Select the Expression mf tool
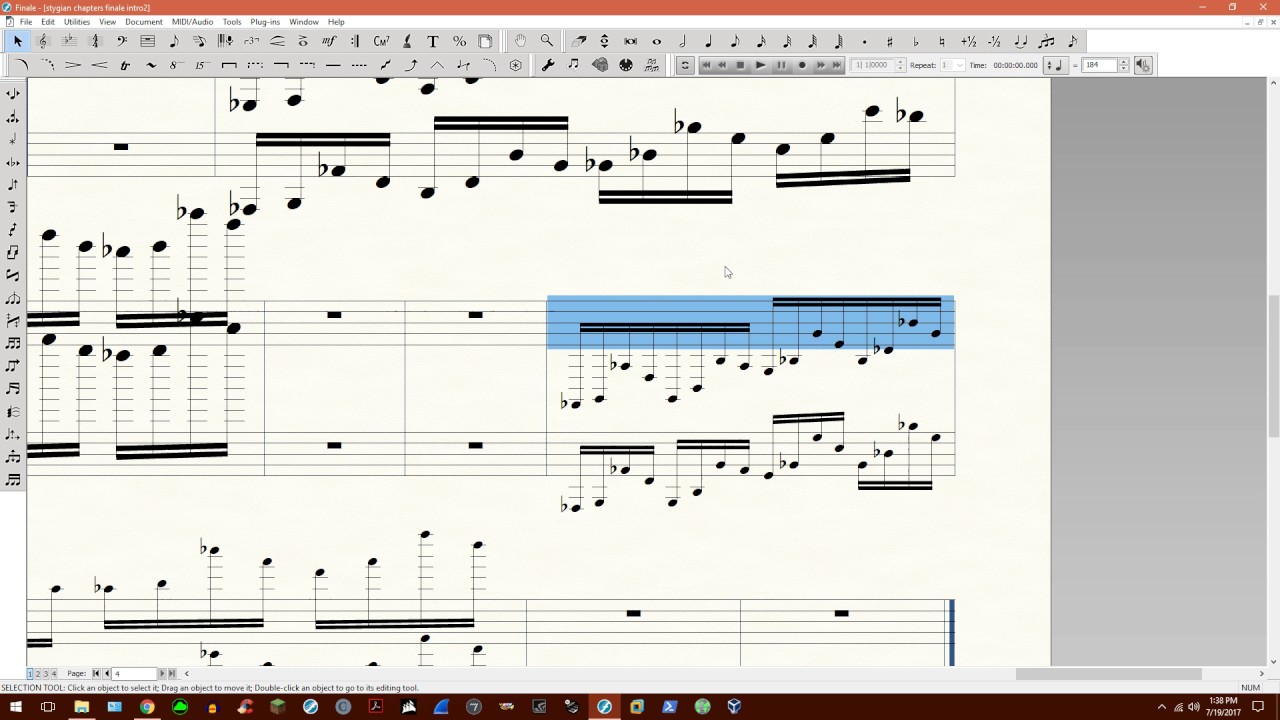This screenshot has width=1280, height=720. tap(329, 41)
